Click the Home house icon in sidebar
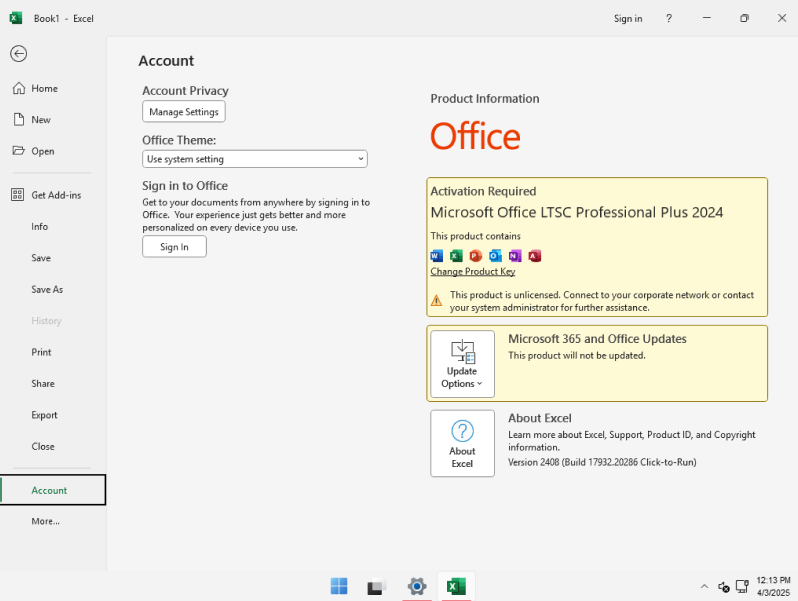Viewport: 798px width, 601px height. tap(19, 88)
